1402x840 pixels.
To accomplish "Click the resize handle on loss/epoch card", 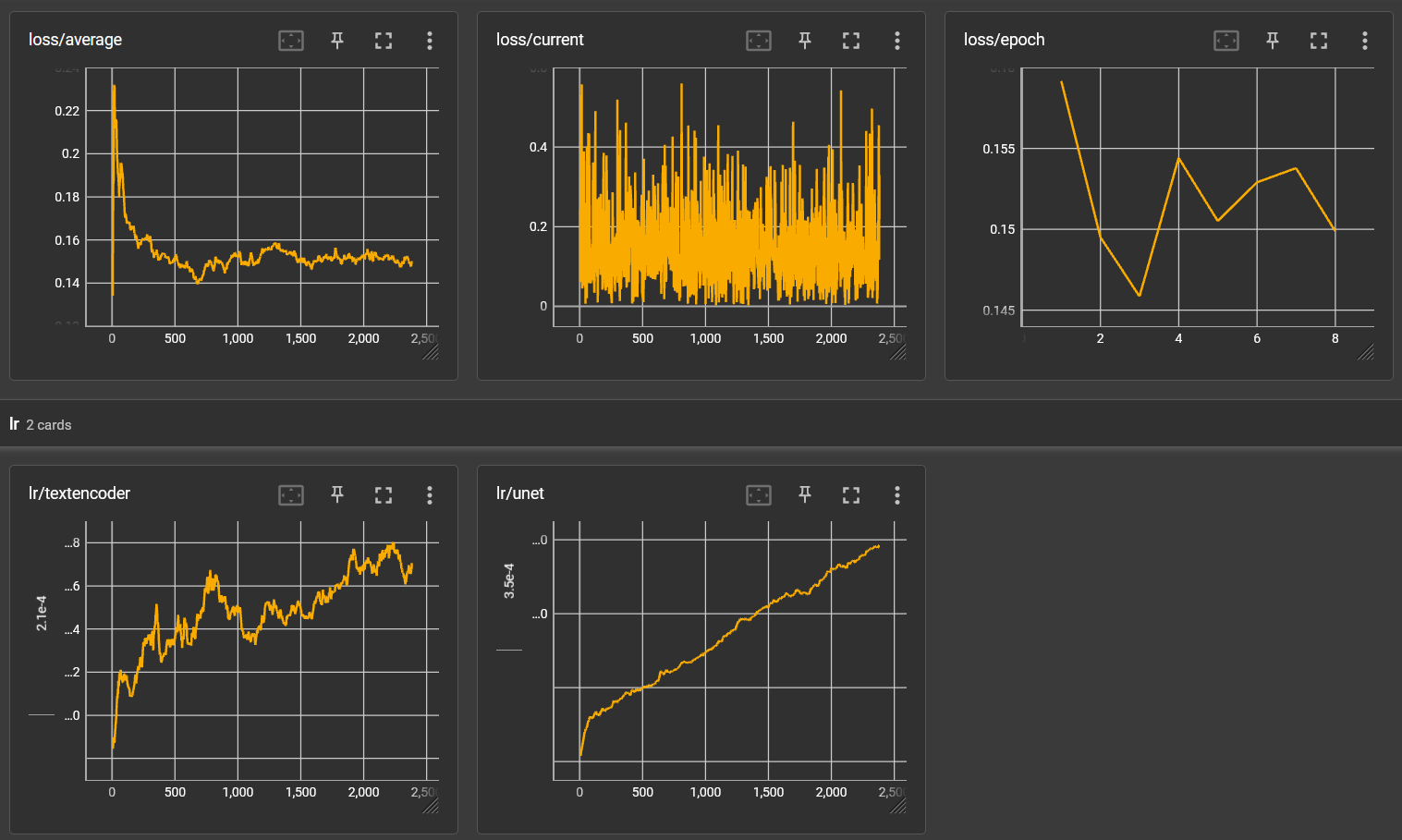I will (1366, 352).
